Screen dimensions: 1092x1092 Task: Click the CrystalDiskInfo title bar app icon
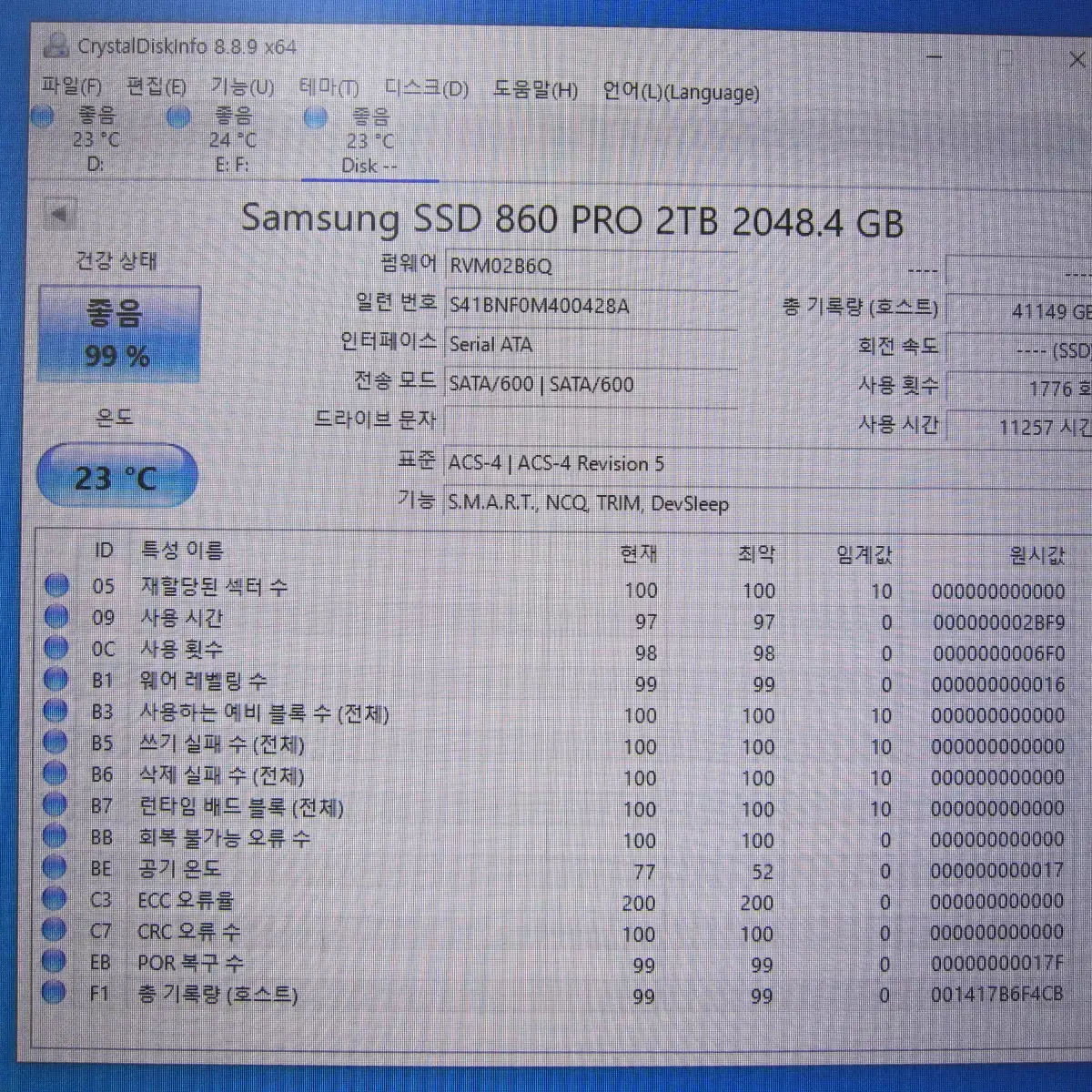tap(56, 44)
